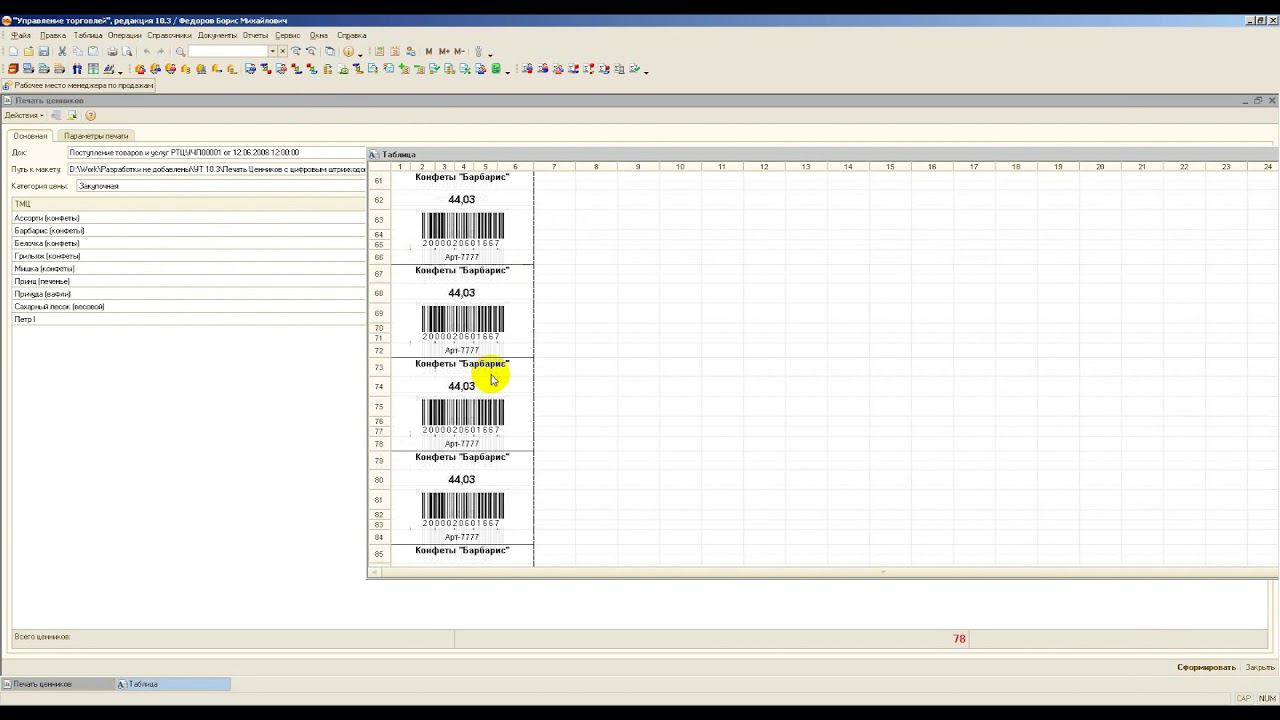
Task: Select the Белочка (конфеты) row
Action: click(x=189, y=243)
